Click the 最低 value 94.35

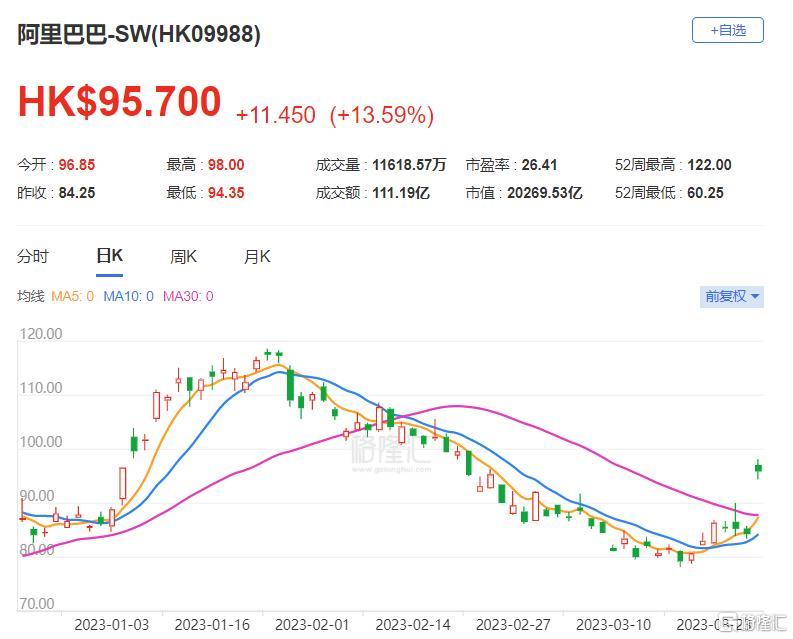click(x=226, y=193)
